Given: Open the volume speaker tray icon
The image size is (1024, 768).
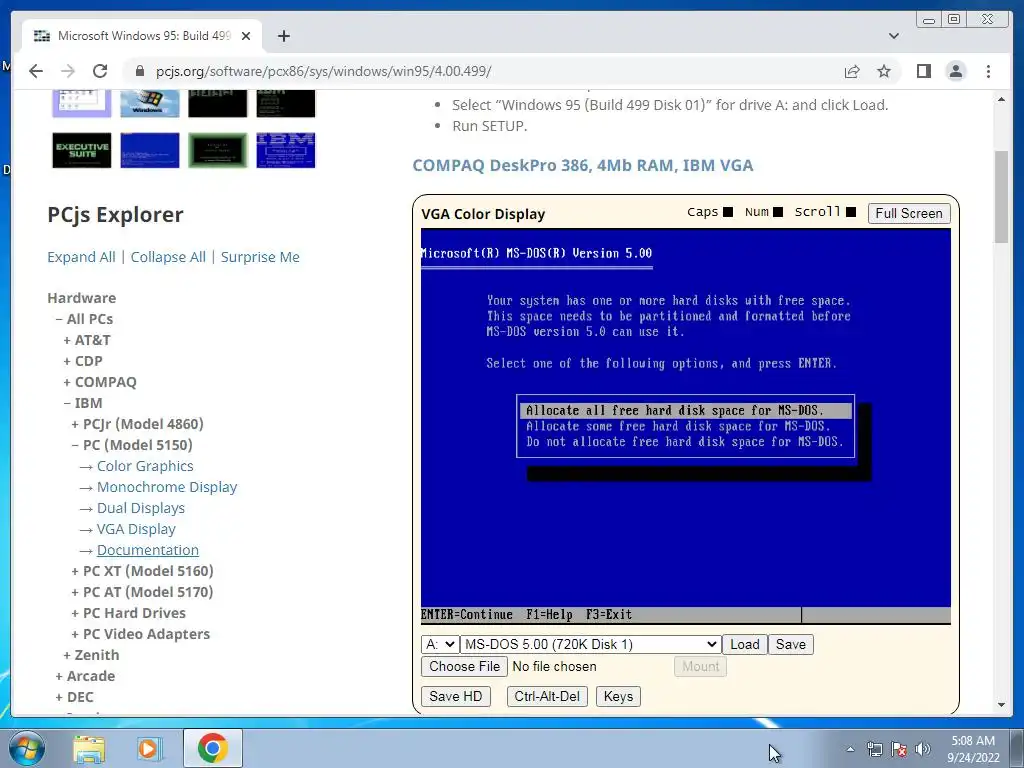Looking at the screenshot, I should tap(922, 749).
